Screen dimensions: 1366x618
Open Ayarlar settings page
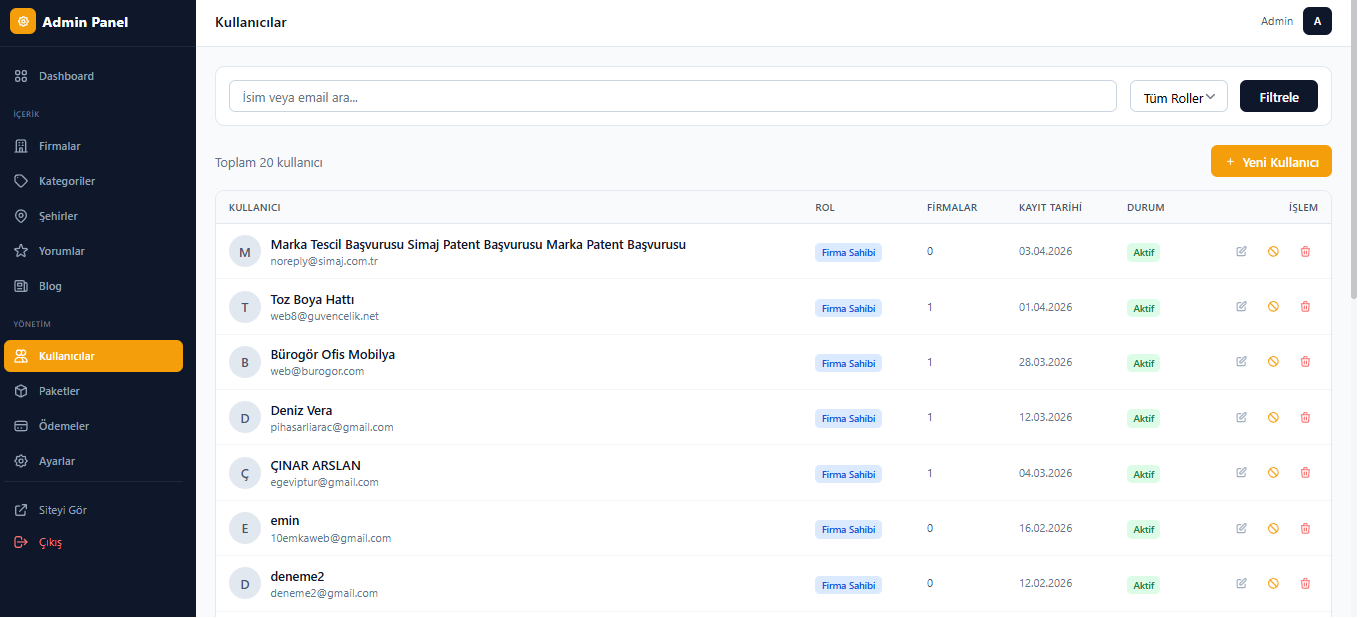coord(56,461)
